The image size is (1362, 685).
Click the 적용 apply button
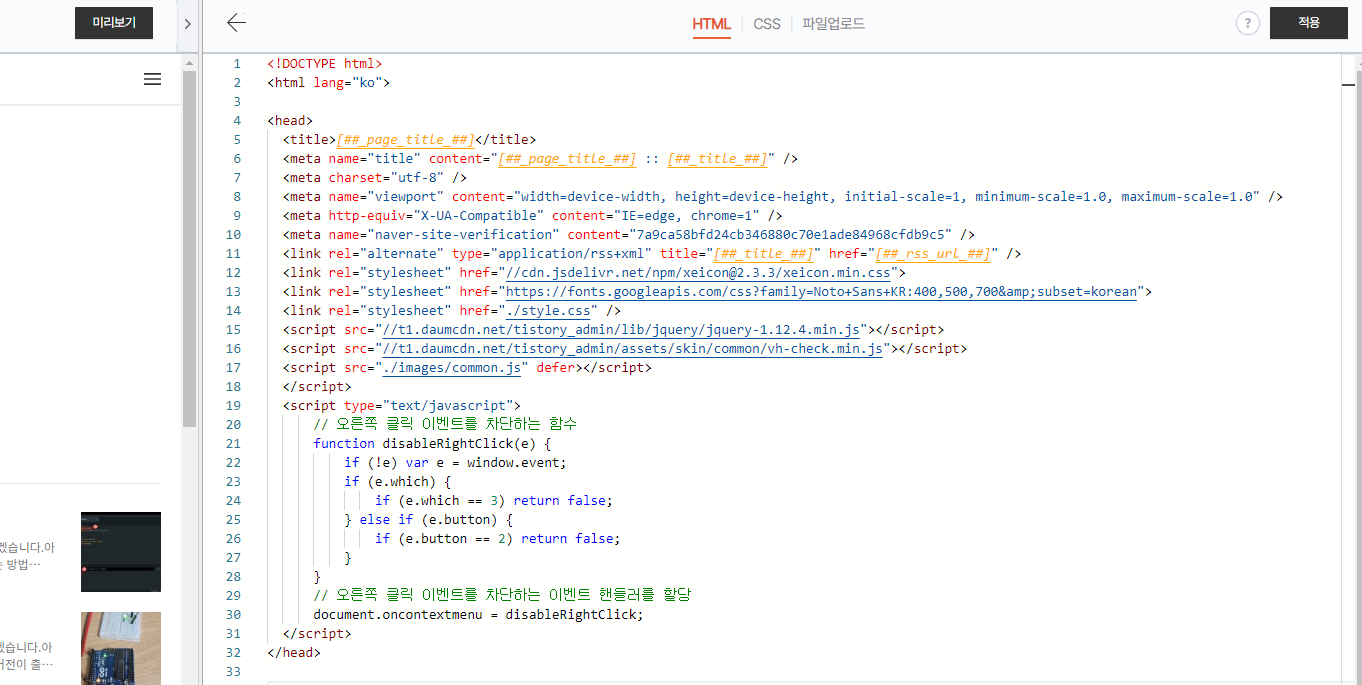[1309, 23]
